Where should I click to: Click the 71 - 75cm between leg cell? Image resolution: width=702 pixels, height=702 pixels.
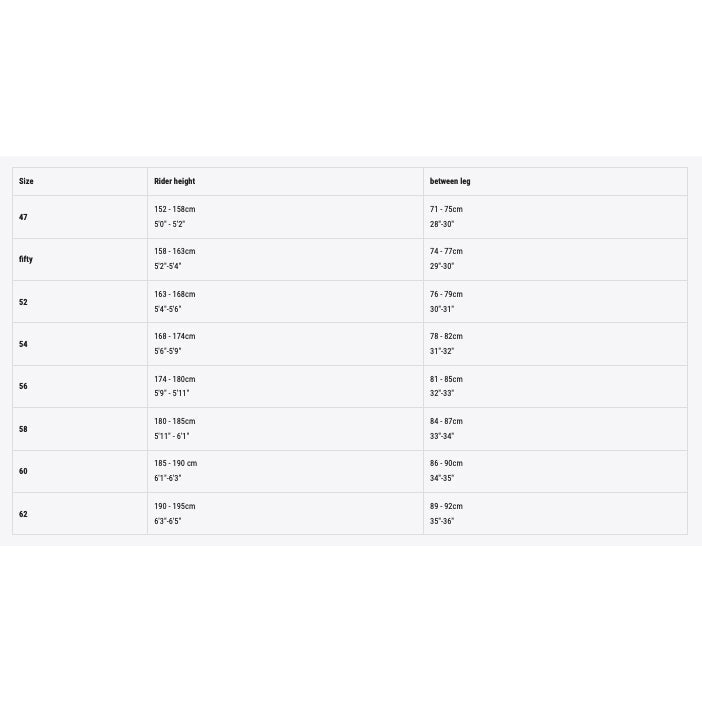tap(446, 210)
